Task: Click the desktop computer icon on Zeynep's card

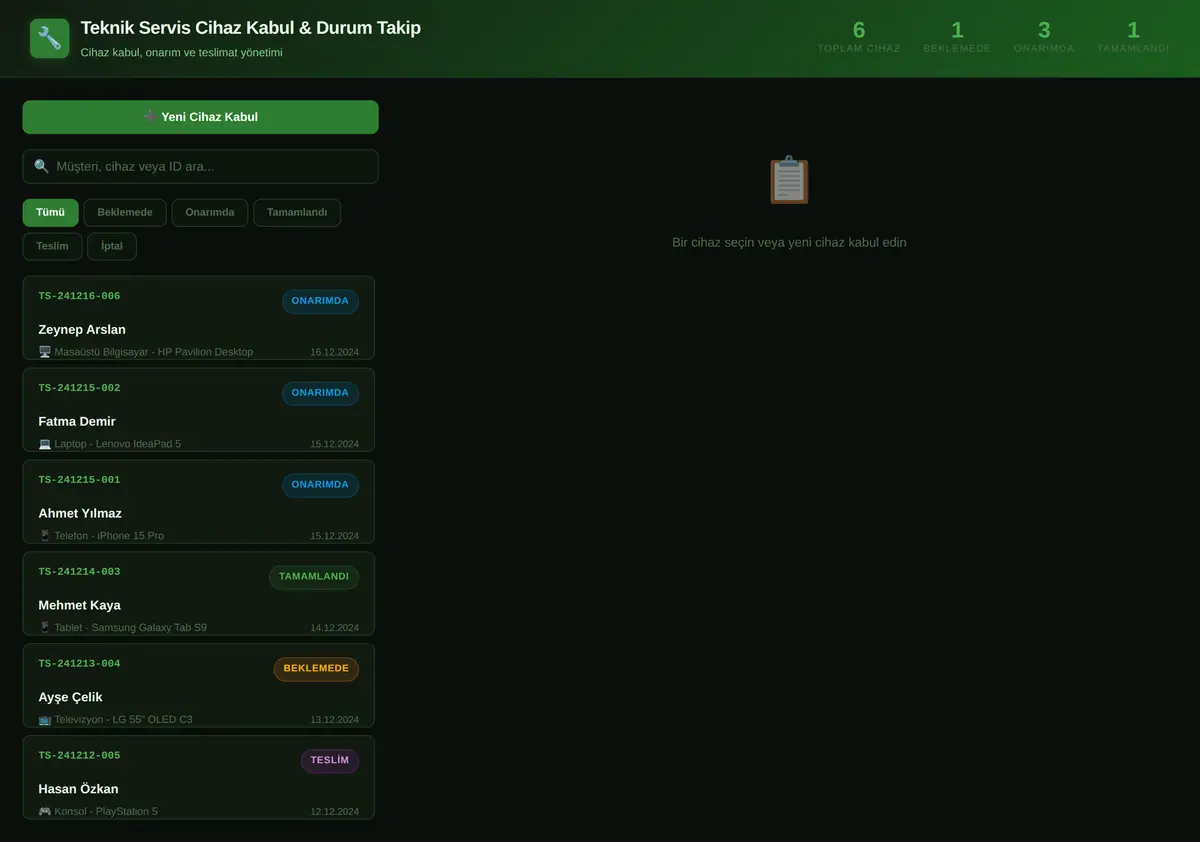Action: [45, 352]
